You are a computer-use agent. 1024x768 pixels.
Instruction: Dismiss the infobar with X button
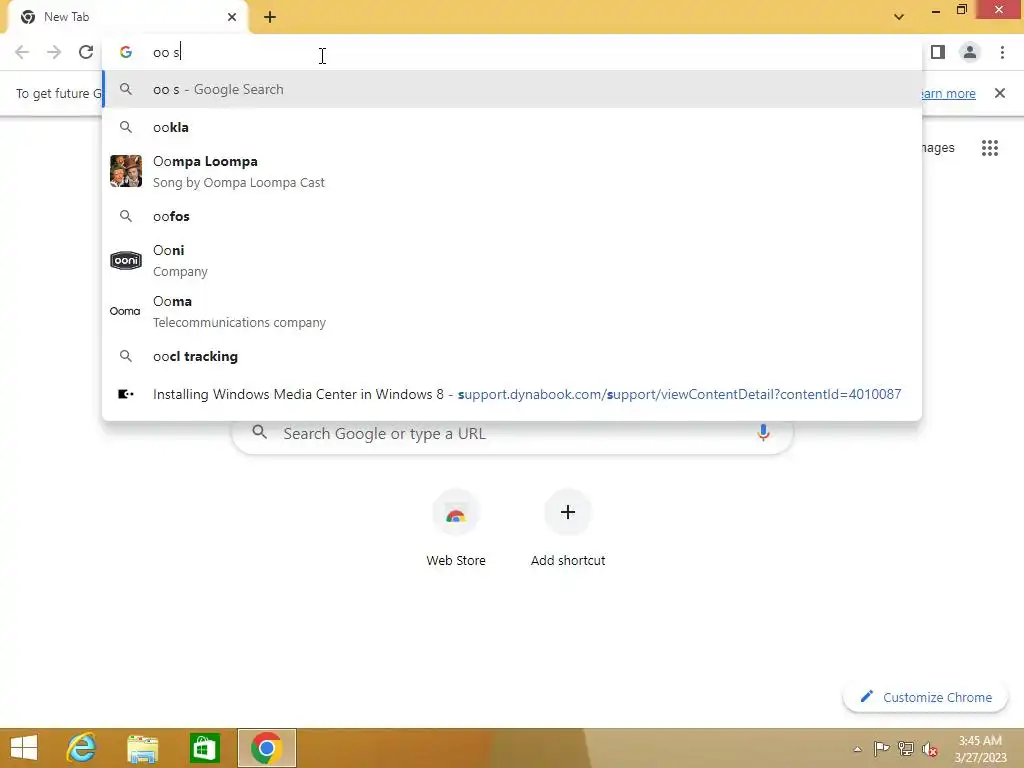pos(1000,93)
